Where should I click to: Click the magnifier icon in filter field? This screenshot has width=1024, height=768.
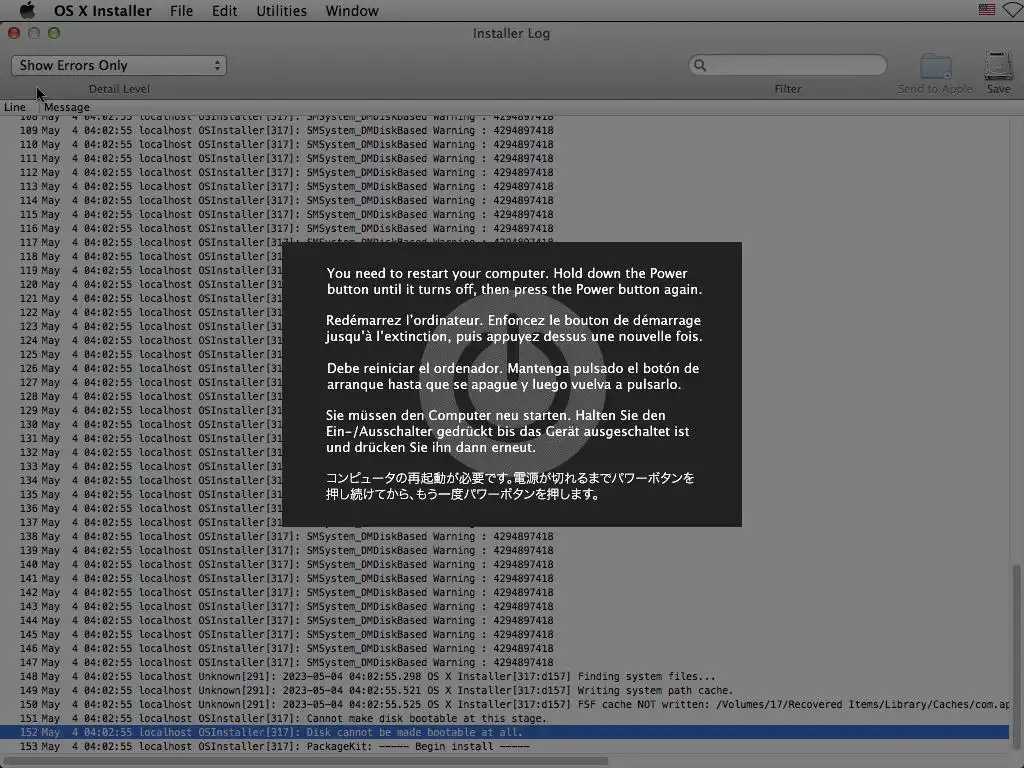(700, 65)
